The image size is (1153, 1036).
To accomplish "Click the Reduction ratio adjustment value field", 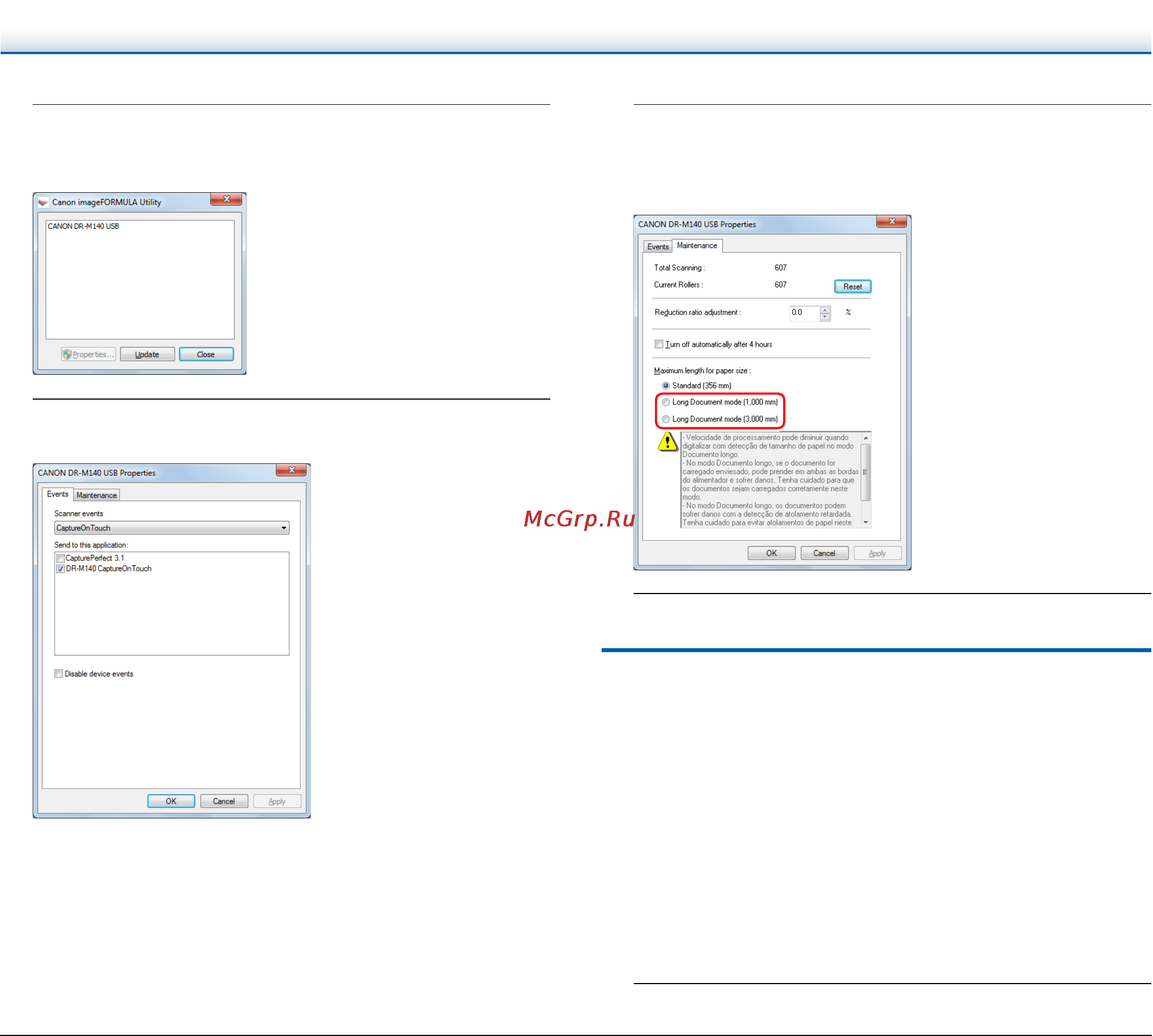I will click(805, 313).
